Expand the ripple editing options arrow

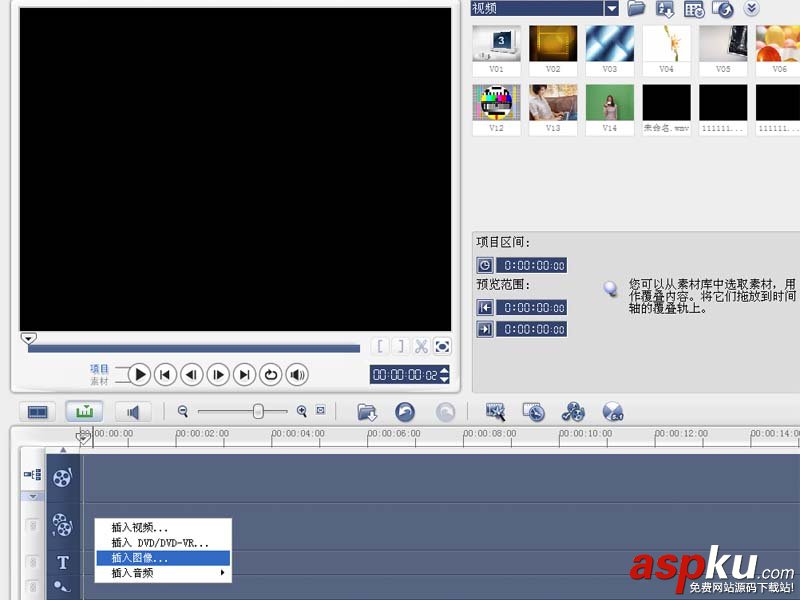pyautogui.click(x=33, y=496)
